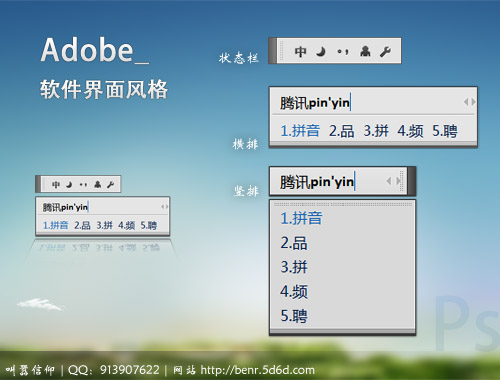Select candidate 3.拼 in large 横排 window
The height and width of the screenshot is (380, 500).
(x=376, y=130)
